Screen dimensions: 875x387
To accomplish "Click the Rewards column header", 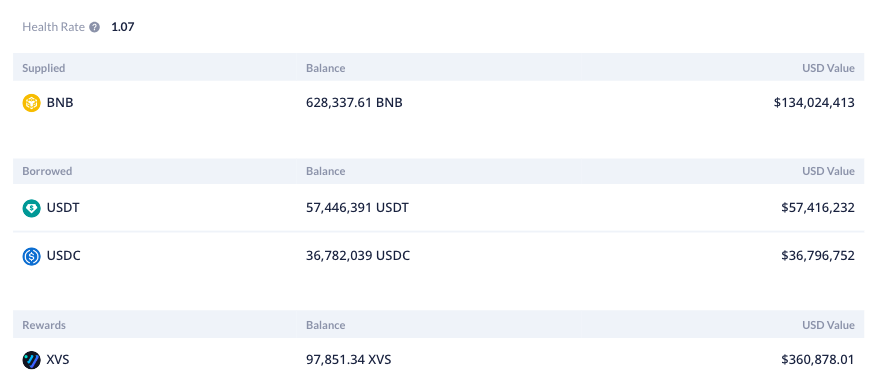I will pyautogui.click(x=44, y=325).
